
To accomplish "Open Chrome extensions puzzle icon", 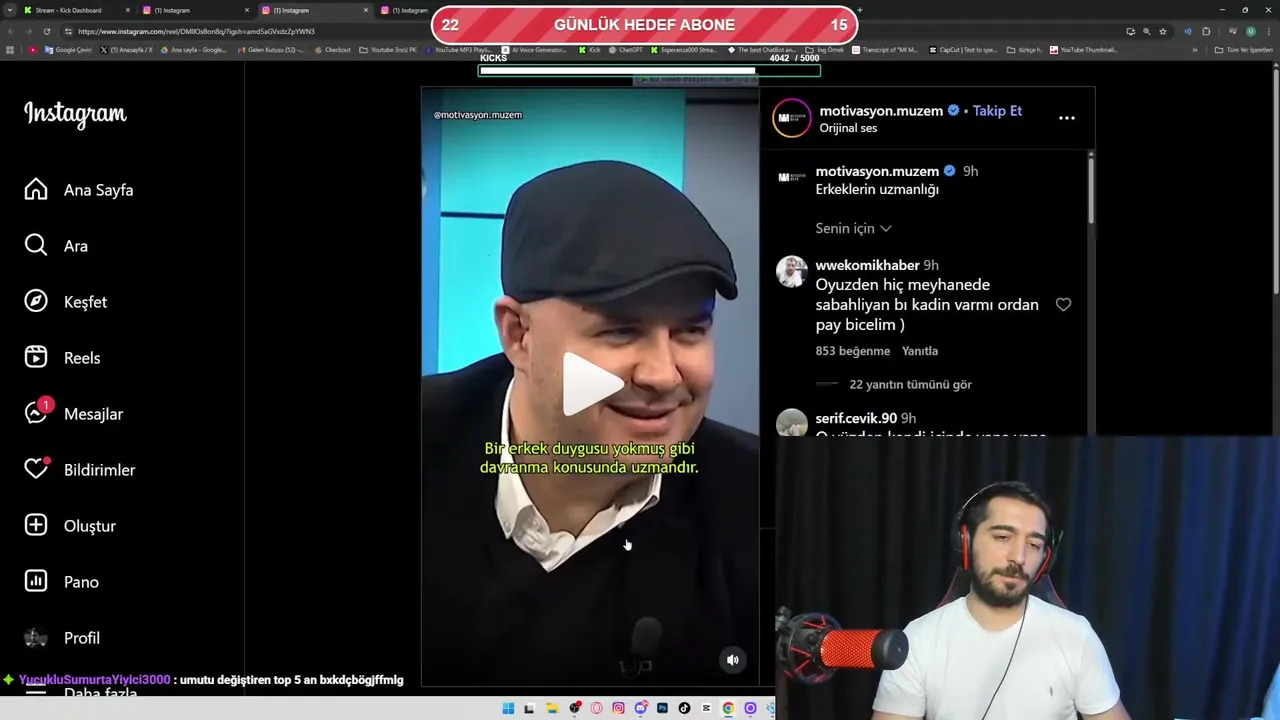I will click(1206, 32).
